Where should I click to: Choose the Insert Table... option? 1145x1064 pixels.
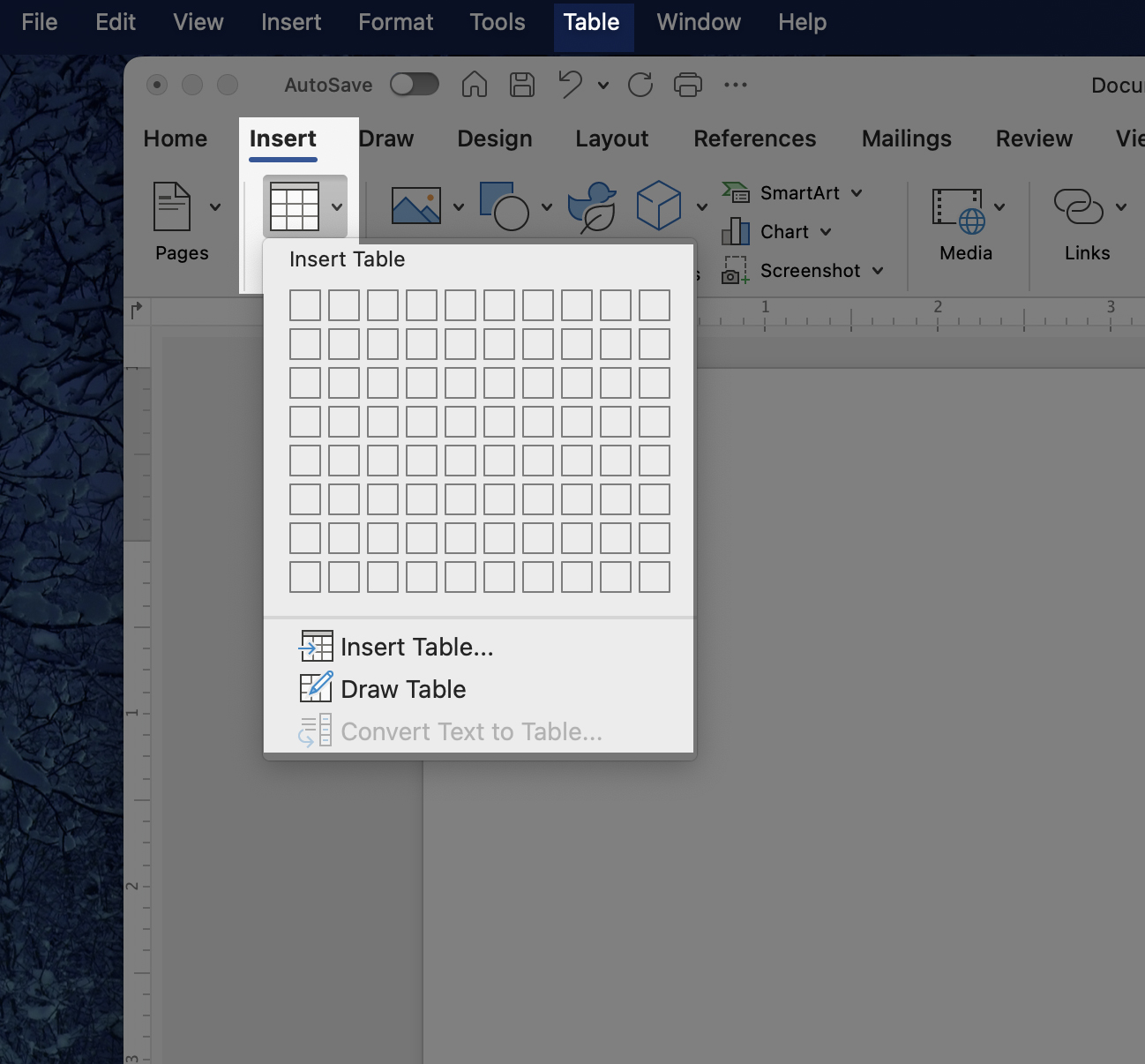click(416, 647)
